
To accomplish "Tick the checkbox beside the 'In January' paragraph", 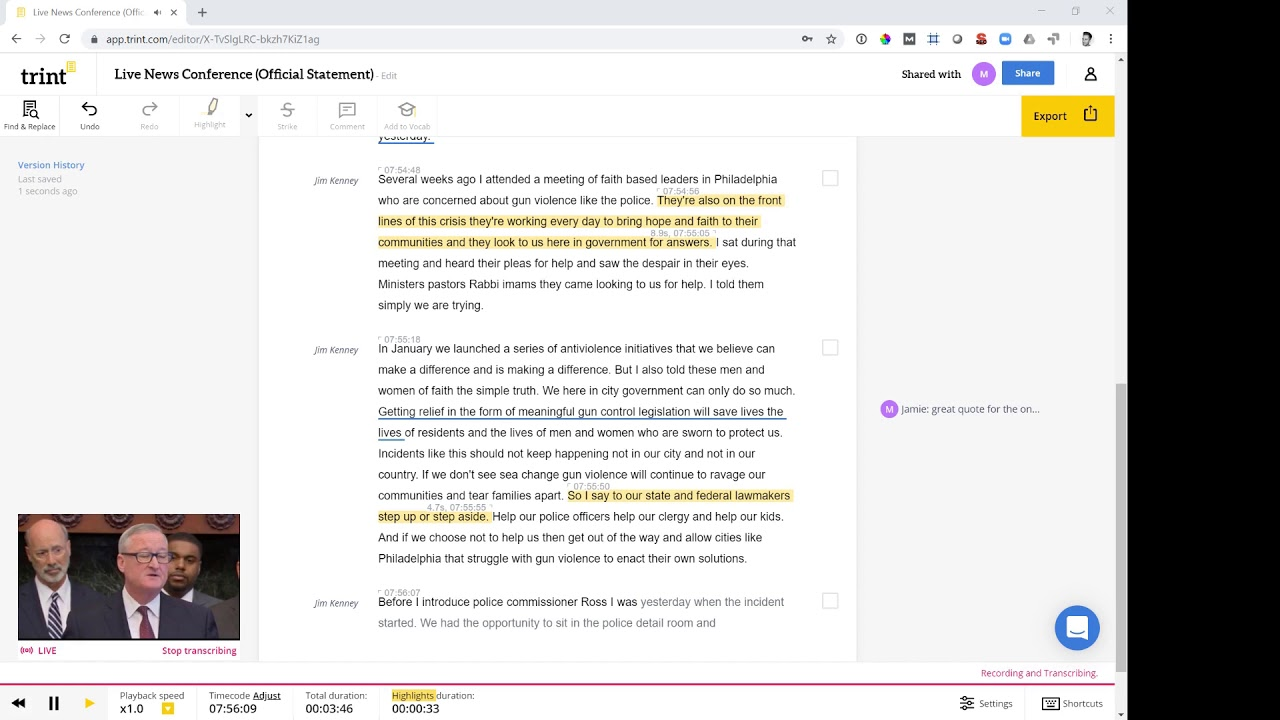I will (830, 347).
